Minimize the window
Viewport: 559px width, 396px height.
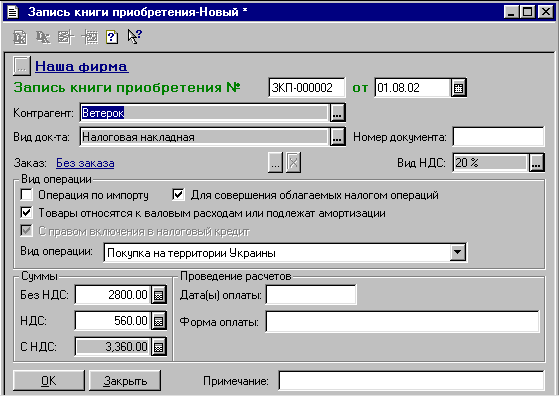coord(511,12)
